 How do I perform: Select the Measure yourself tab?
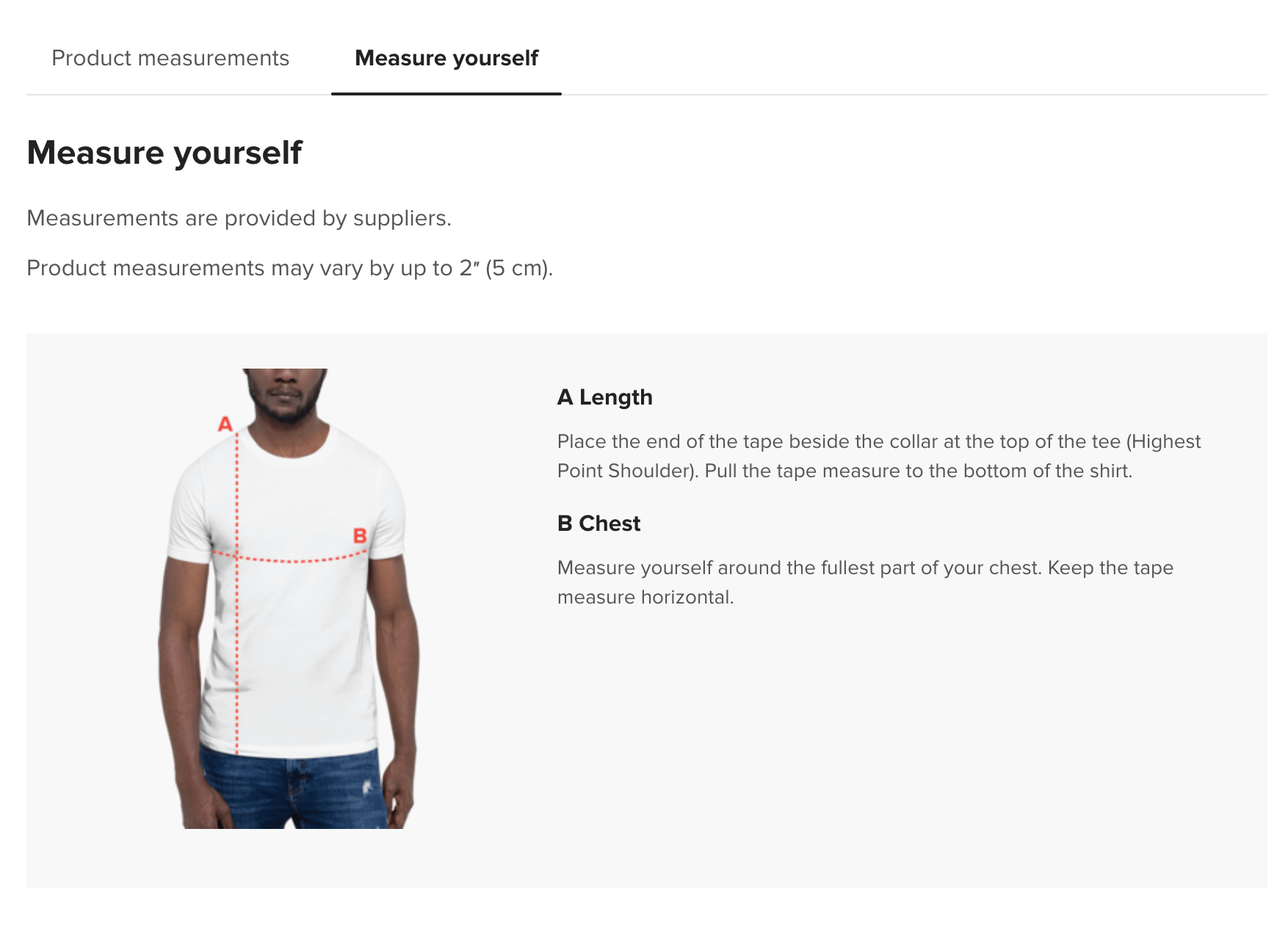[x=446, y=58]
